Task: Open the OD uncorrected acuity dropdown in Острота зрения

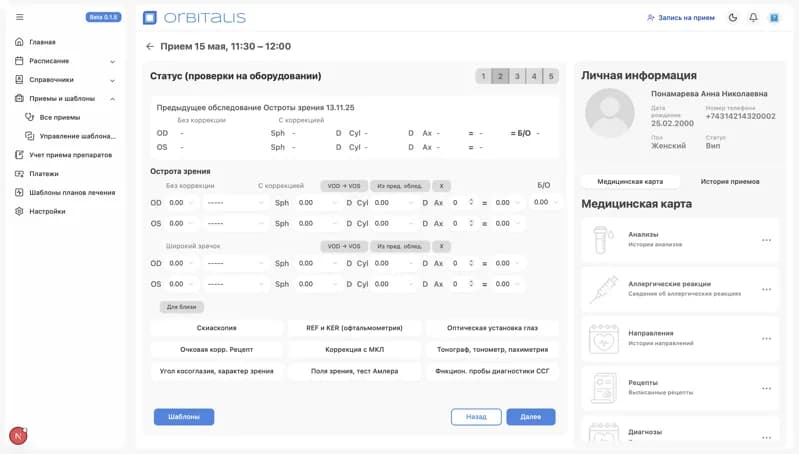Action: point(181,203)
